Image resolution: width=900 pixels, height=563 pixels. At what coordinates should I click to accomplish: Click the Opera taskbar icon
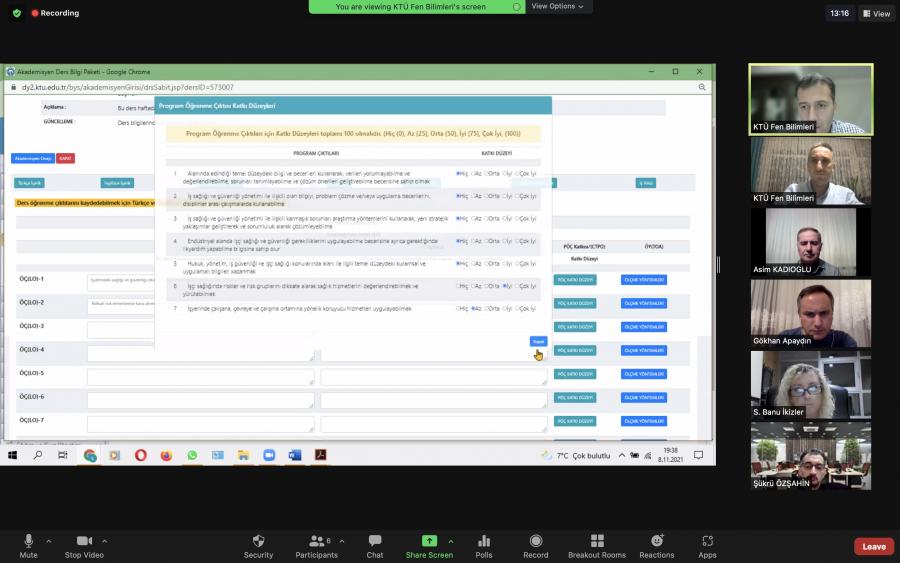pyautogui.click(x=141, y=455)
